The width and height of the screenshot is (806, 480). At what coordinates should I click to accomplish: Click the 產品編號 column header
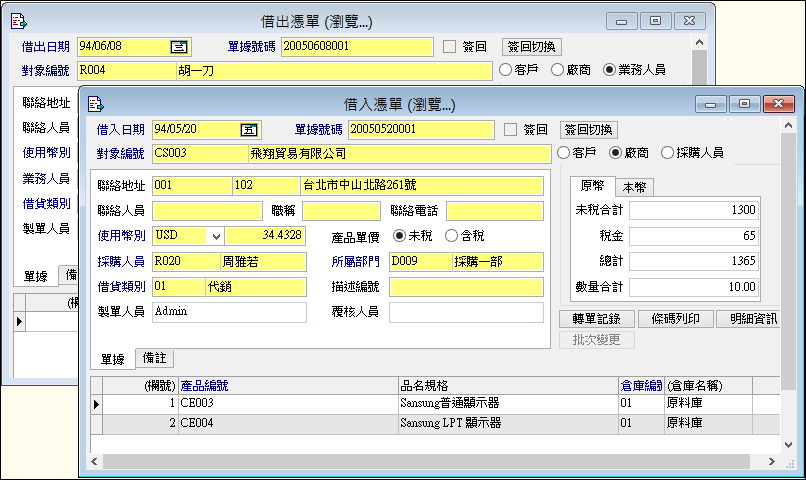[205, 386]
